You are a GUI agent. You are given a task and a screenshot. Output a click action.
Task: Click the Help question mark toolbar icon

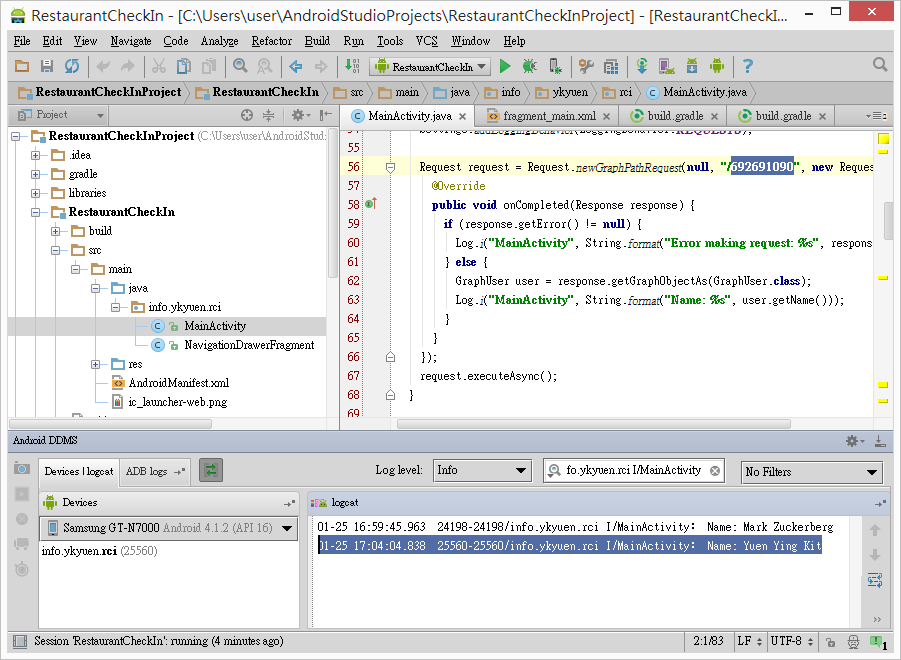[747, 66]
